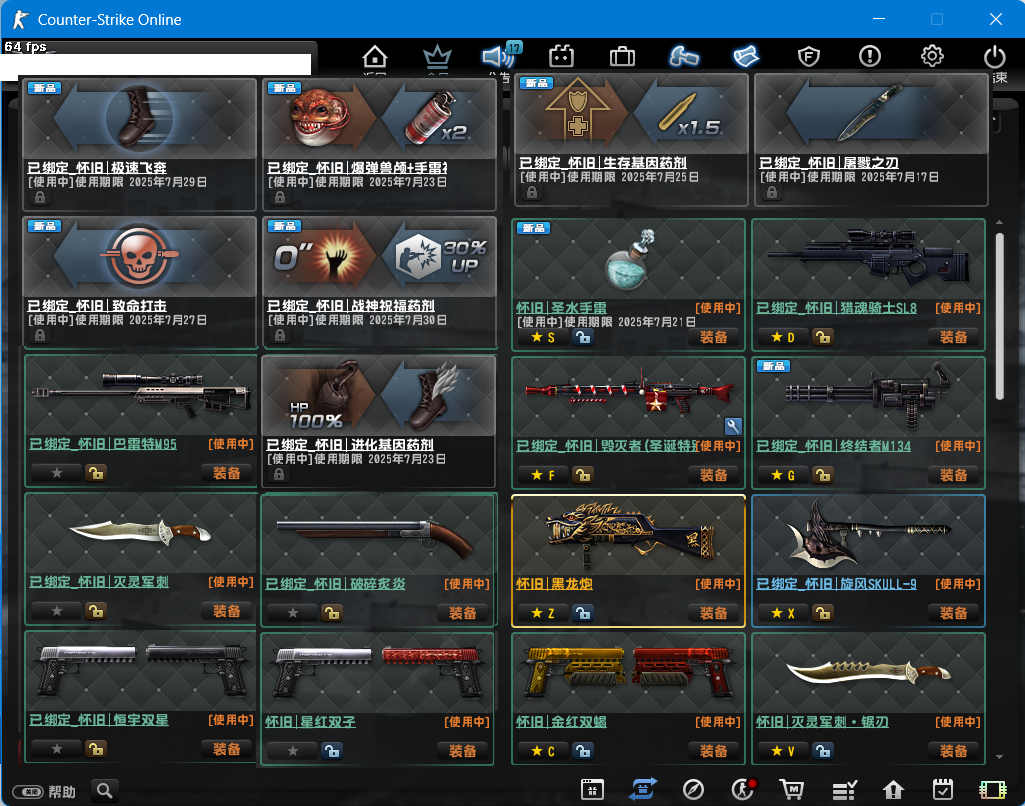Toggle the favorite star F on 毁灭者

click(x=543, y=475)
